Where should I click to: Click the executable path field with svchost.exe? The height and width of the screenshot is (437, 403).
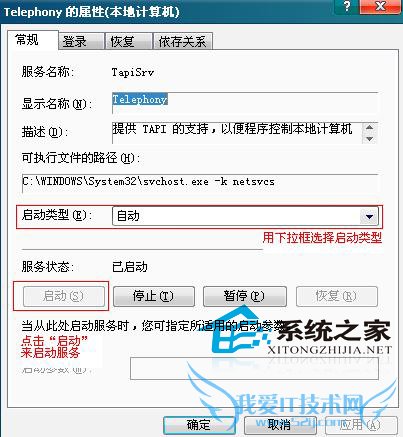pyautogui.click(x=200, y=183)
